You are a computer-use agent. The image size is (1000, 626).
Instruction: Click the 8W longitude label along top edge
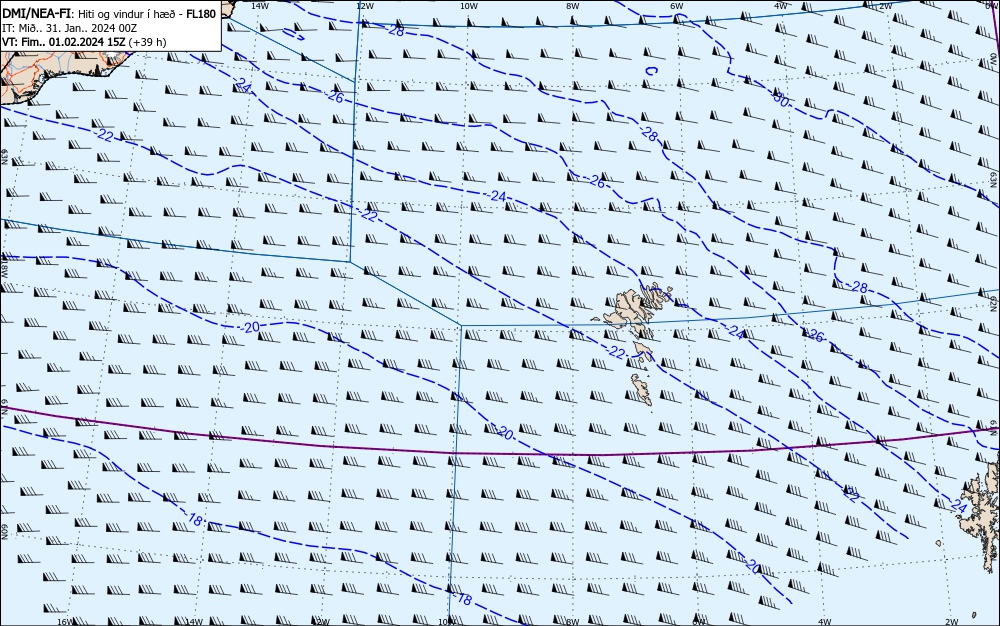click(573, 5)
